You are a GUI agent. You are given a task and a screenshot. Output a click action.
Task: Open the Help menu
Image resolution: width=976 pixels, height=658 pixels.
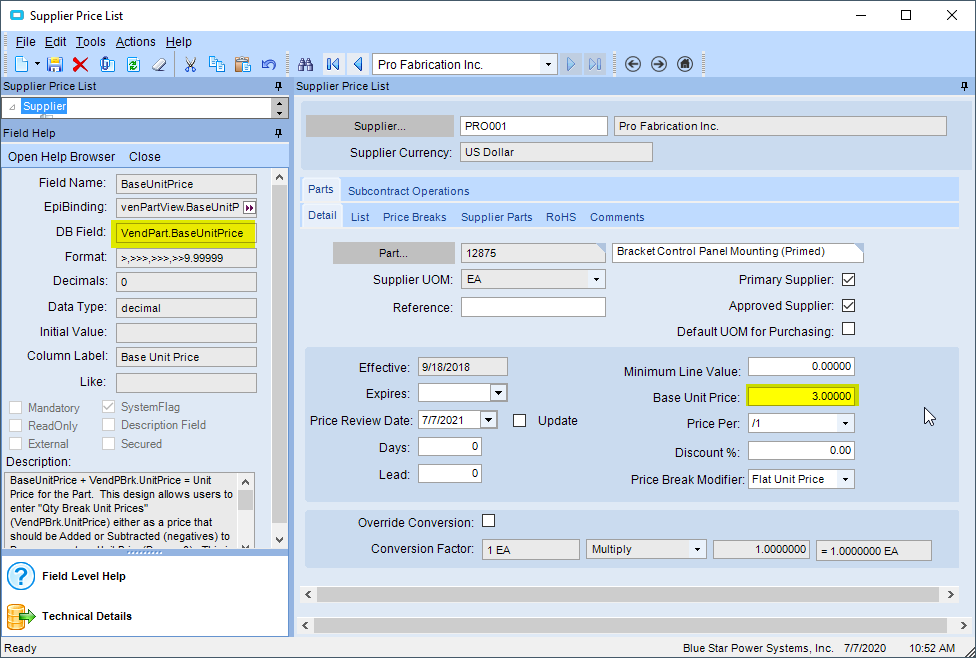click(179, 42)
